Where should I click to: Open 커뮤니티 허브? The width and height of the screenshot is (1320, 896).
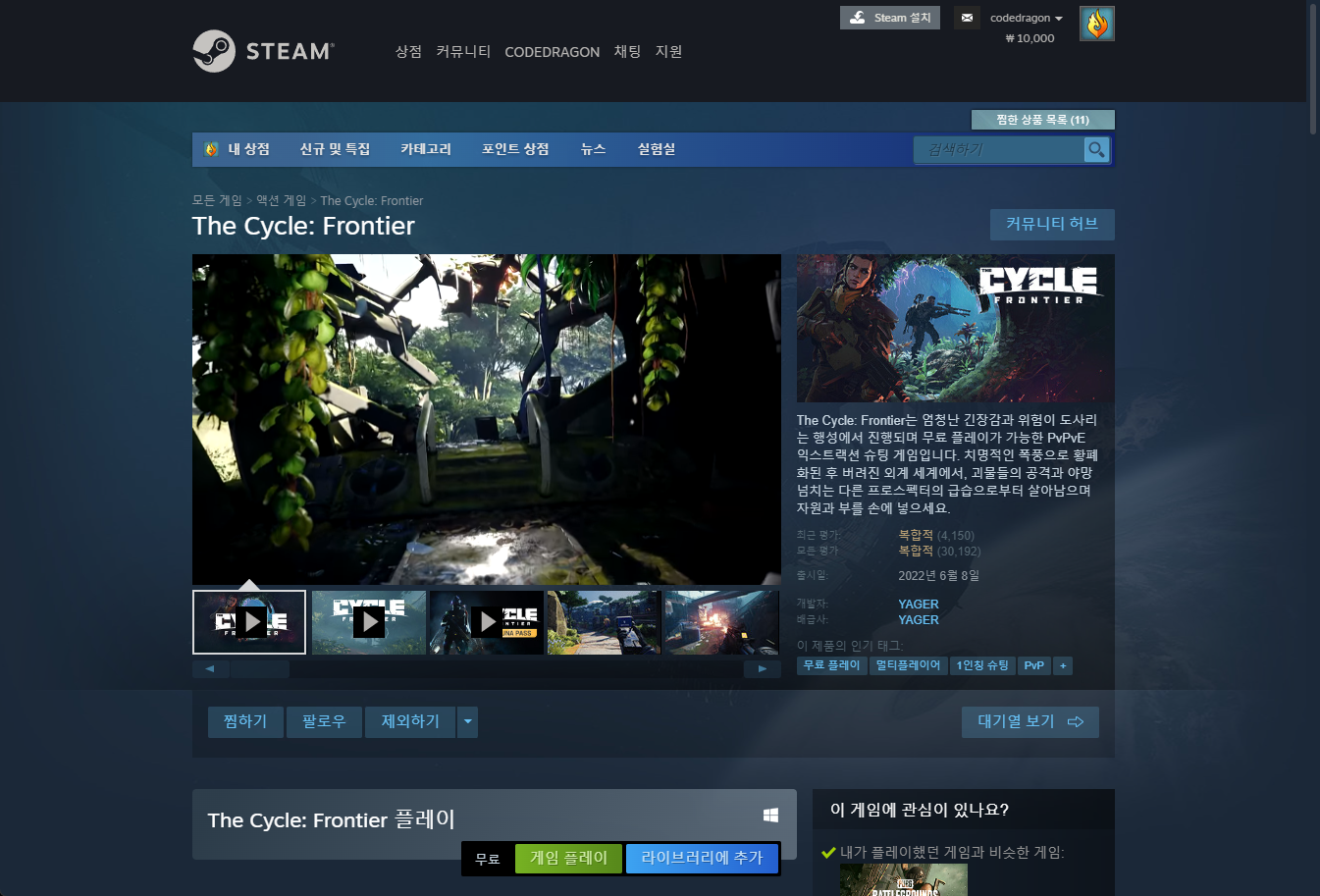click(1052, 224)
